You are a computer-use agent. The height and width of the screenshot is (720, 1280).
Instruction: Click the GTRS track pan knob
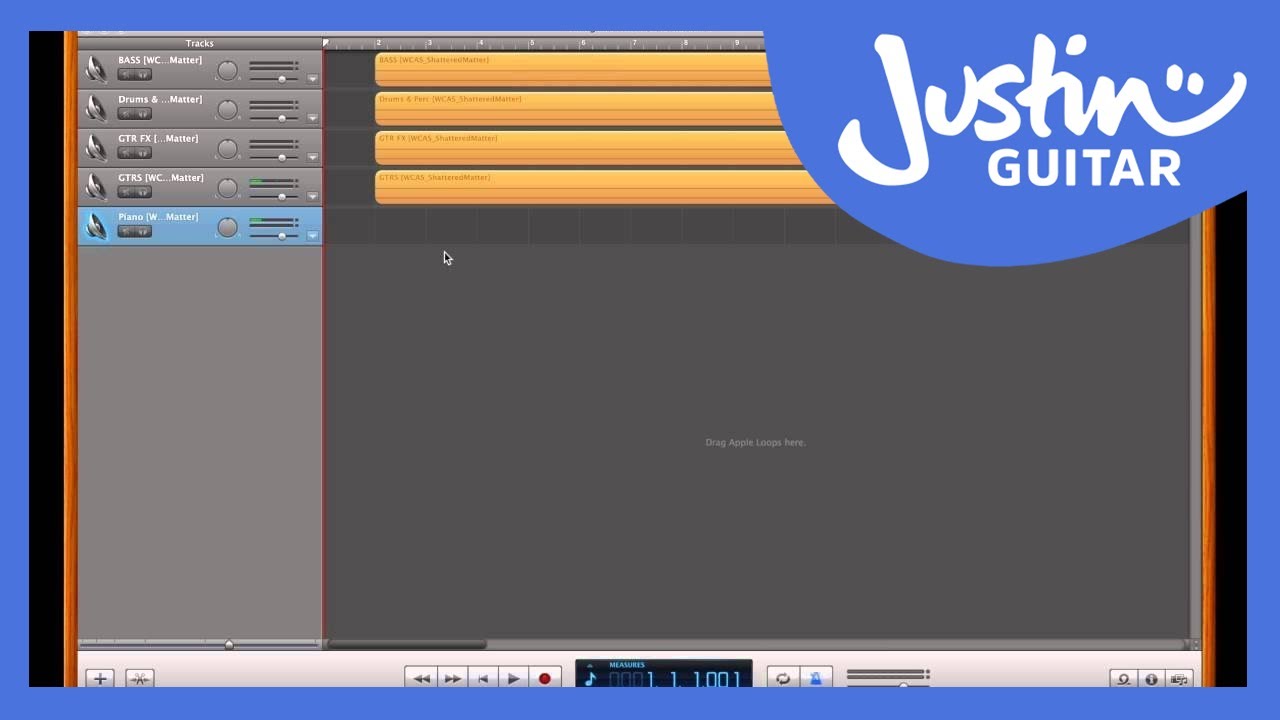(228, 187)
